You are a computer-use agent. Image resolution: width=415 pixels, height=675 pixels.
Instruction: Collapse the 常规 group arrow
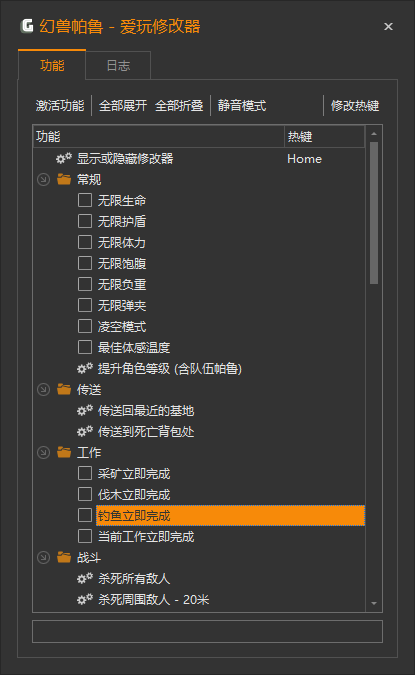(x=43, y=180)
